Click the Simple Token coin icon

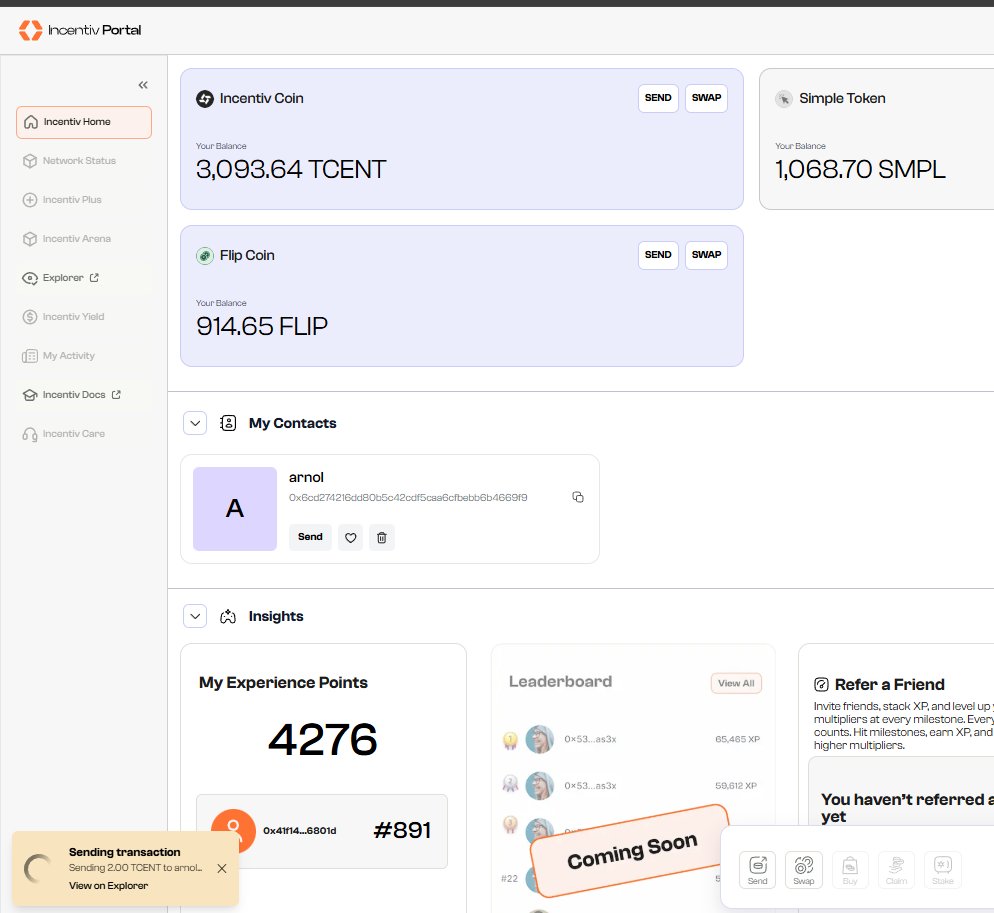pos(783,99)
